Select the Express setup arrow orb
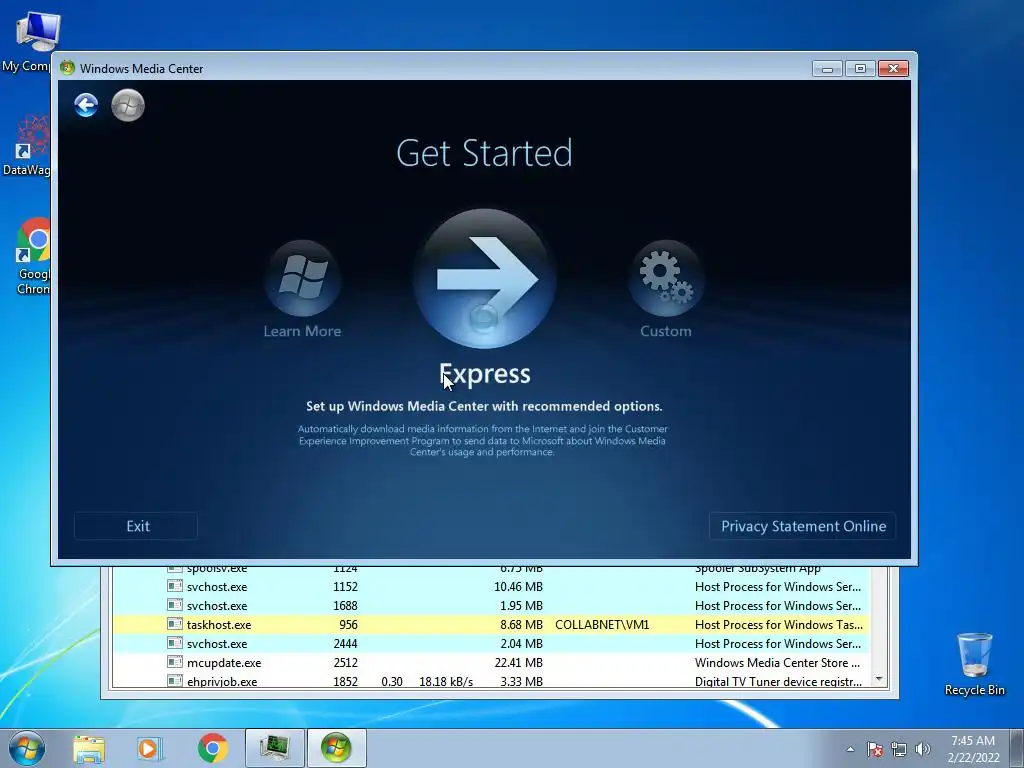The width and height of the screenshot is (1024, 768). pos(485,279)
